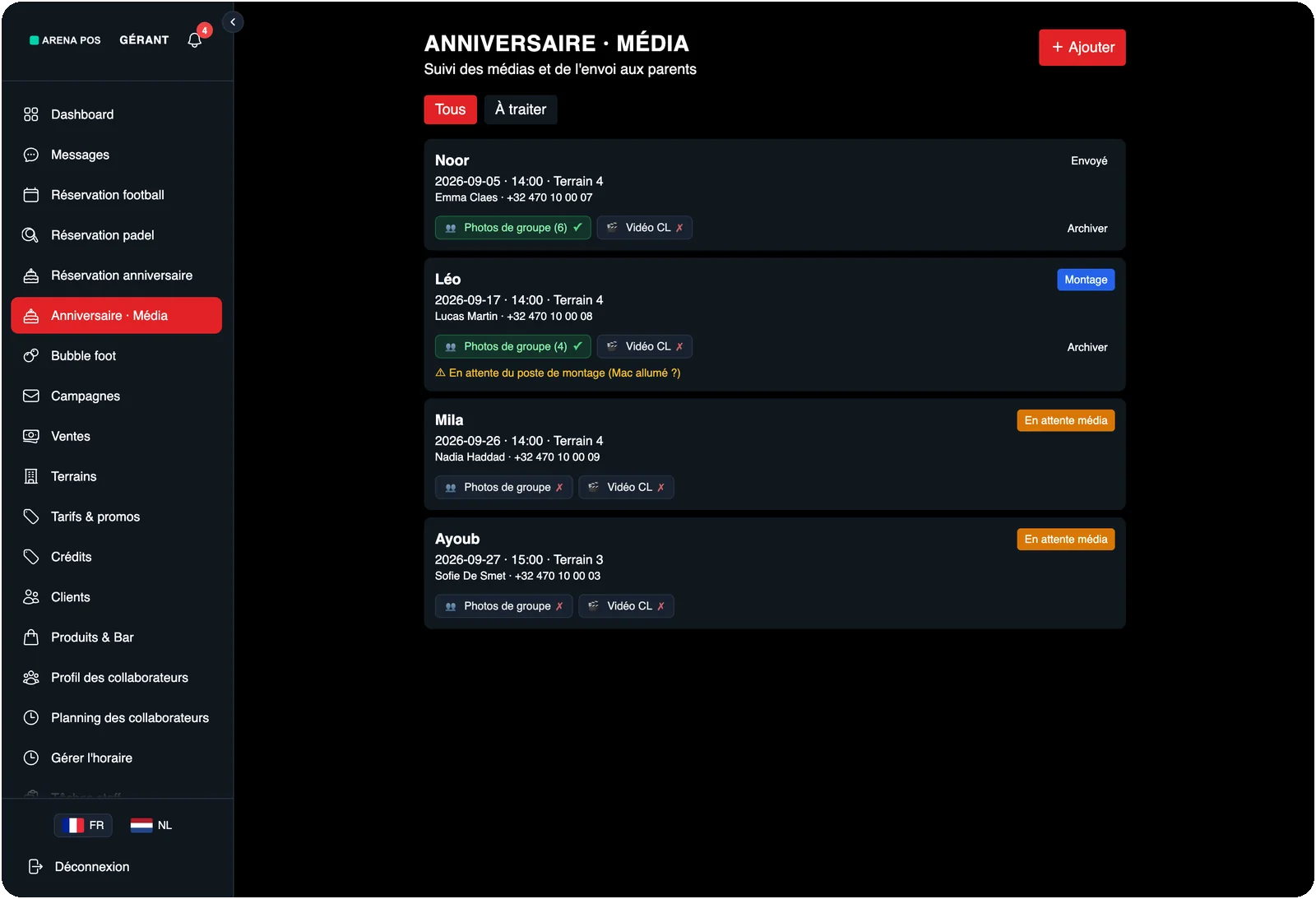Switch language to FR

(83, 825)
